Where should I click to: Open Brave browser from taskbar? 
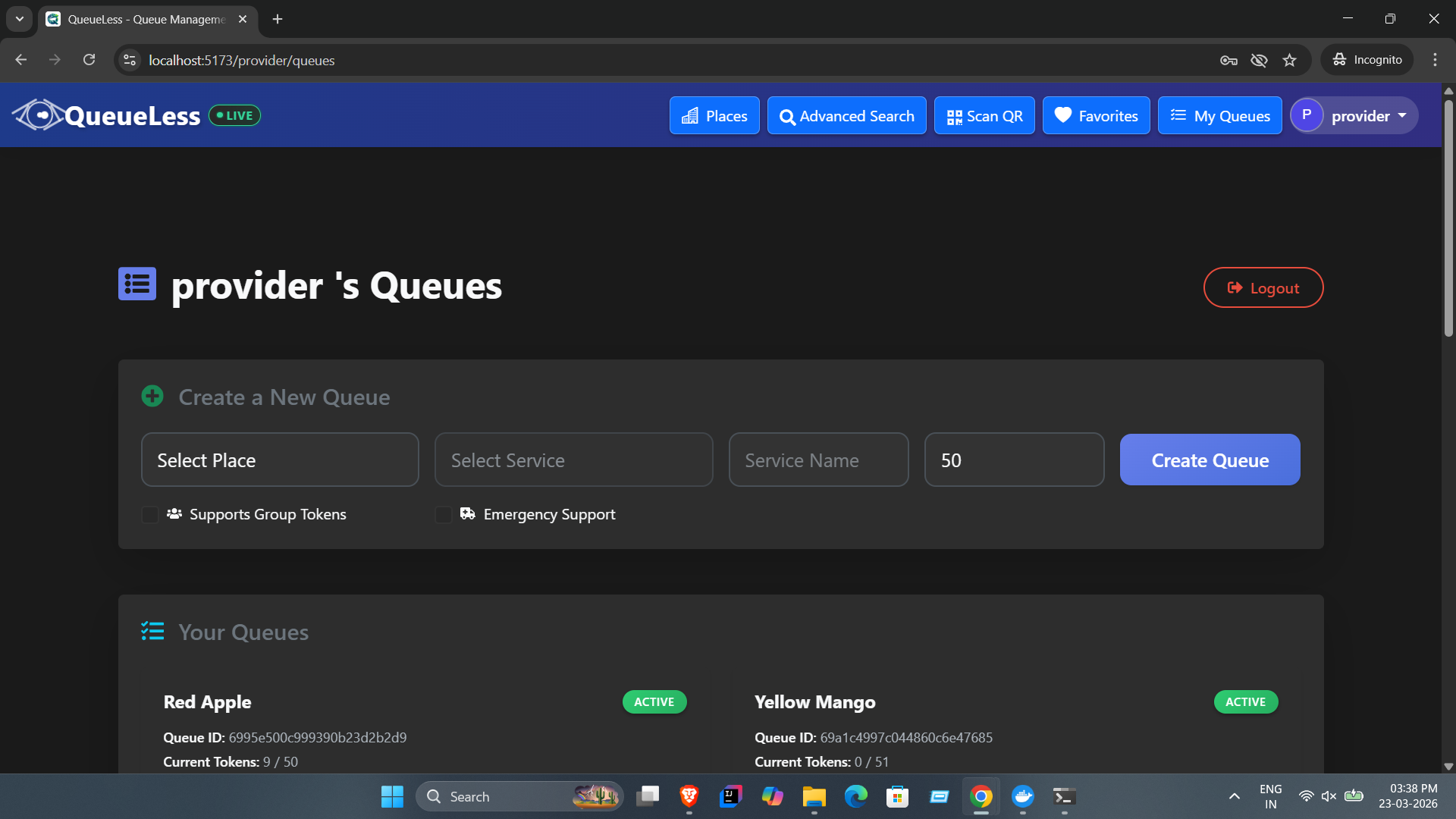(x=689, y=796)
